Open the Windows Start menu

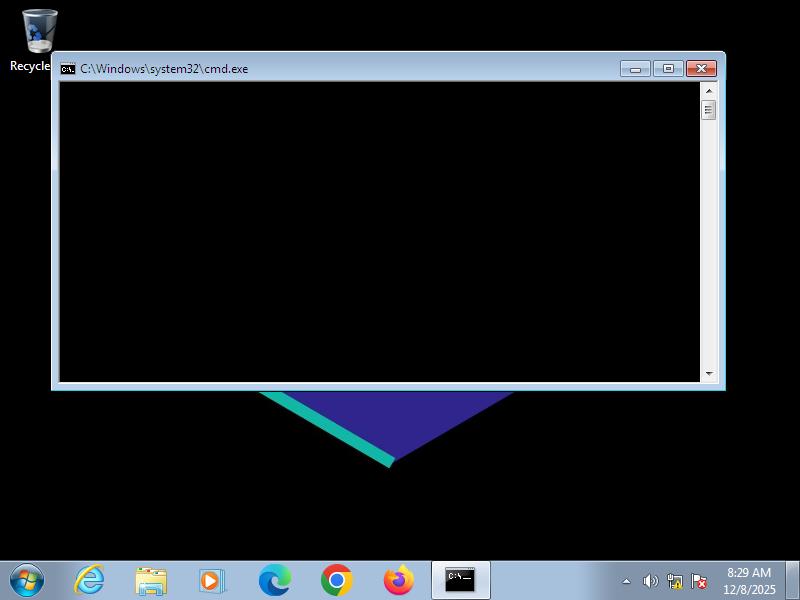27,580
